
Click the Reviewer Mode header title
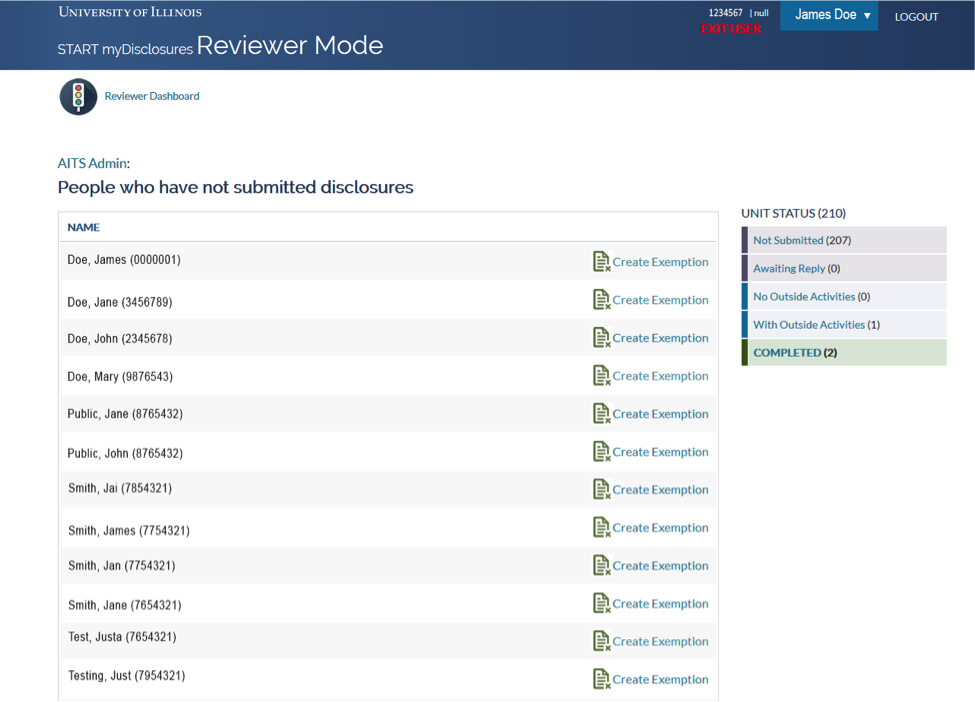(290, 45)
